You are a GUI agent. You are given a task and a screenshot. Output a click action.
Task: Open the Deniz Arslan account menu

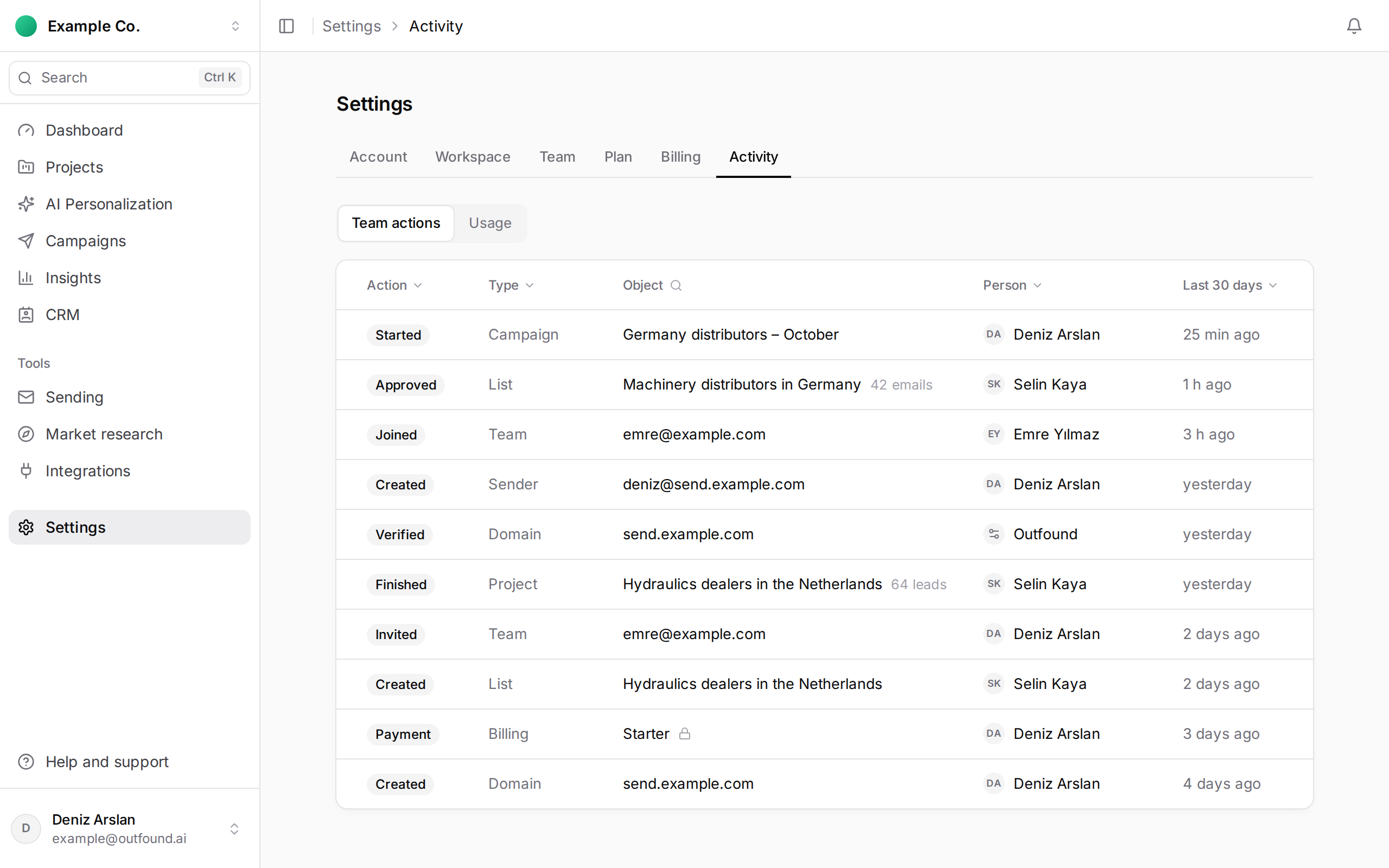coord(130,828)
